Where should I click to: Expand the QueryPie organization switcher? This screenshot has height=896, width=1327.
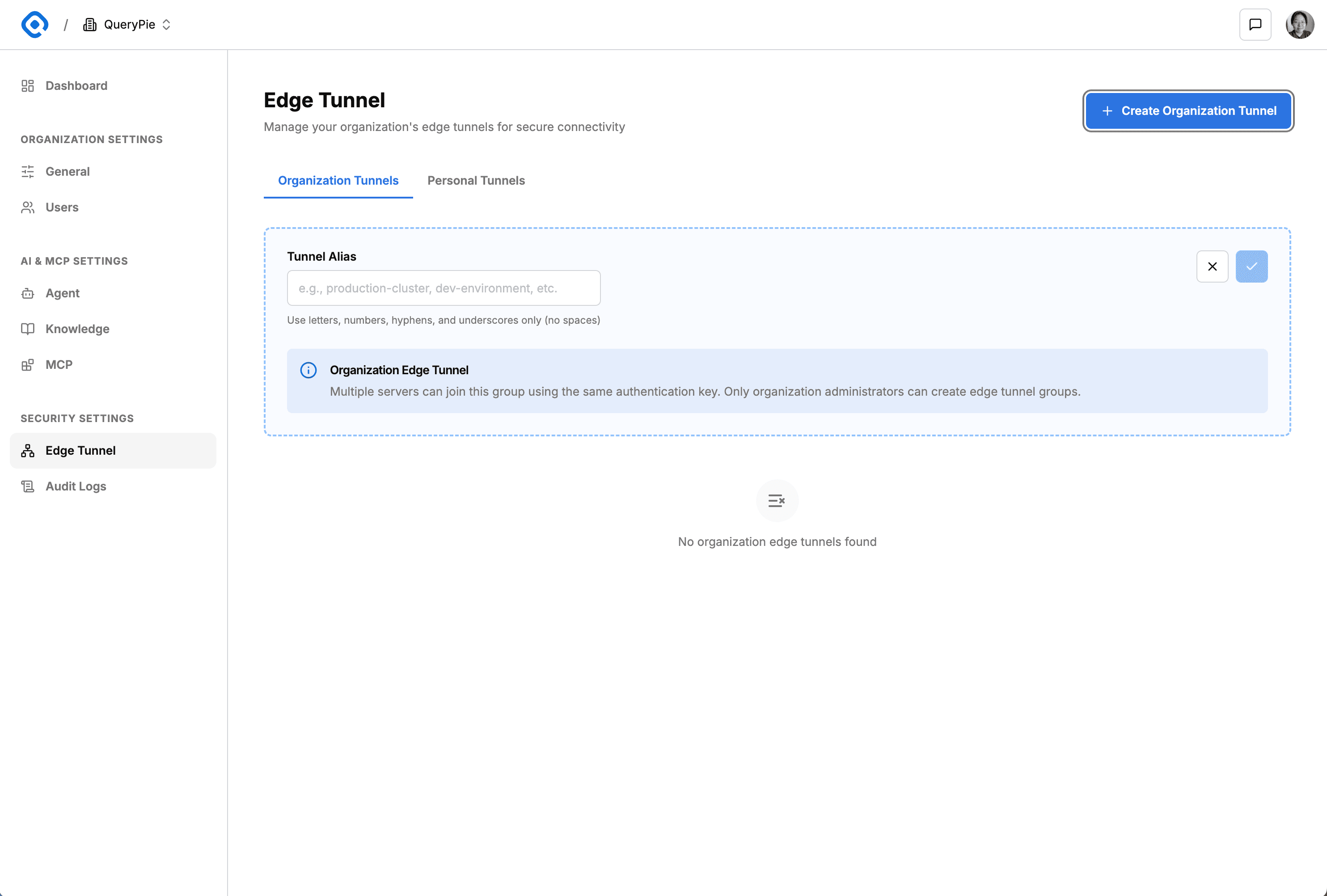[128, 25]
